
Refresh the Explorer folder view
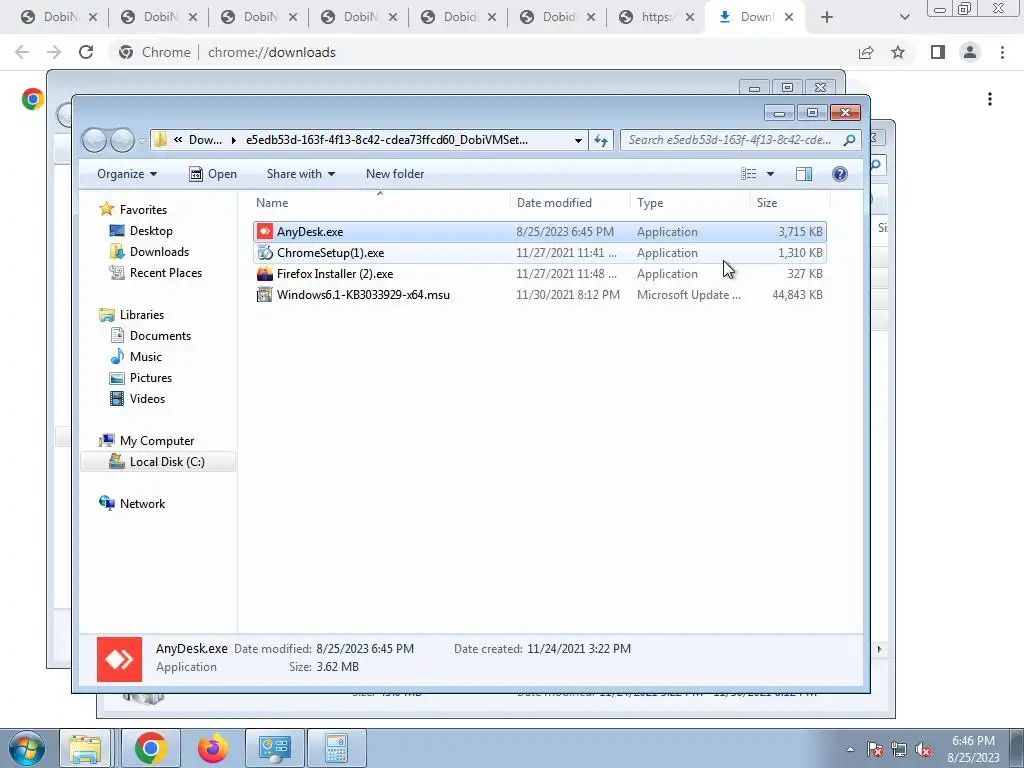tap(601, 140)
